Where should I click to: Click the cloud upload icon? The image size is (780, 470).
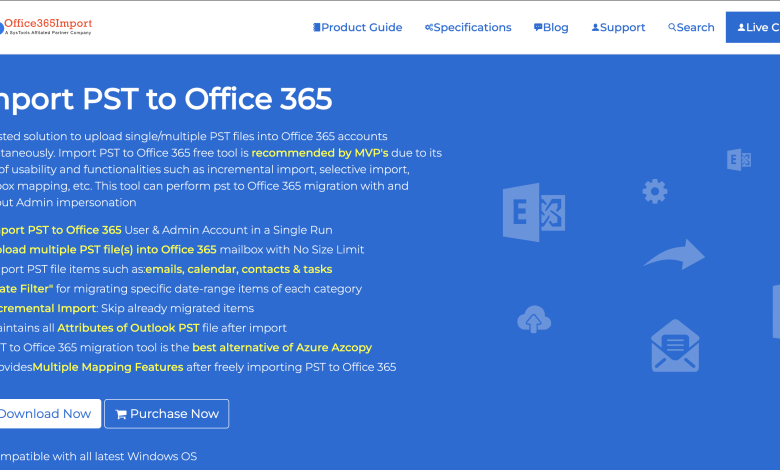(534, 319)
